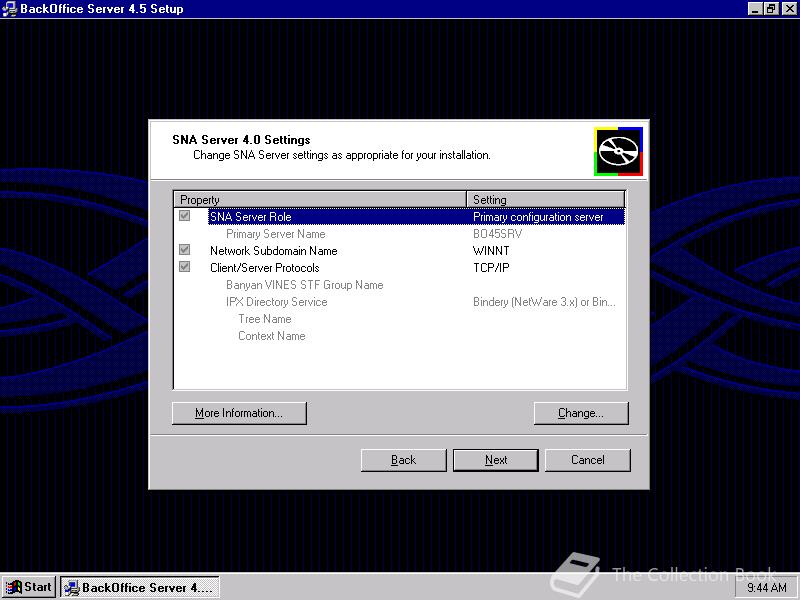Click the BO45SRV server name value
The height and width of the screenshot is (600, 800).
(x=497, y=234)
